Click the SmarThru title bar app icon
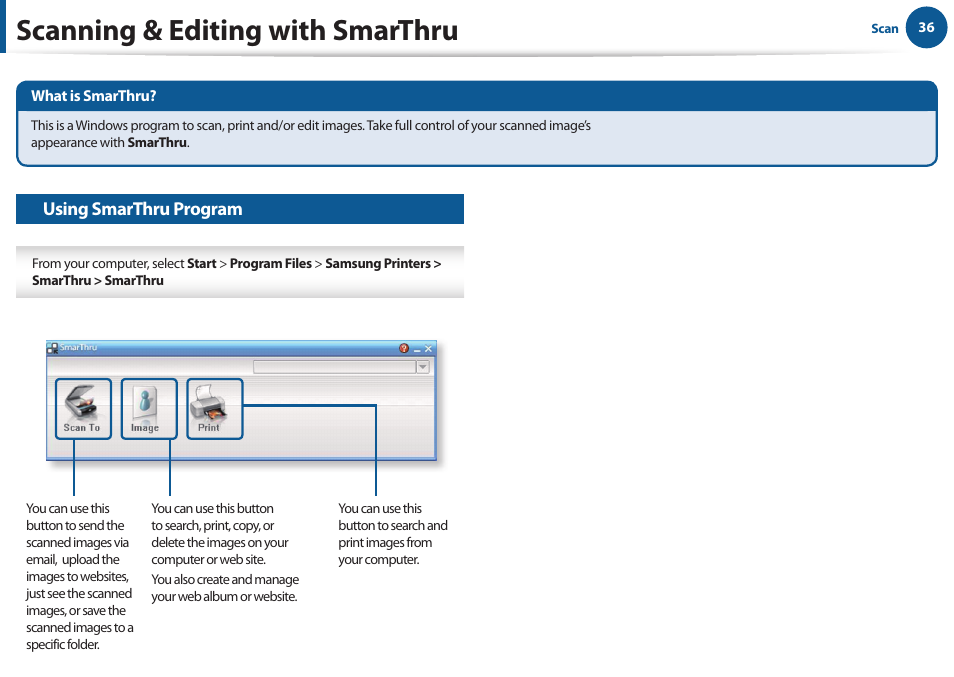954x677 pixels. tap(52, 348)
